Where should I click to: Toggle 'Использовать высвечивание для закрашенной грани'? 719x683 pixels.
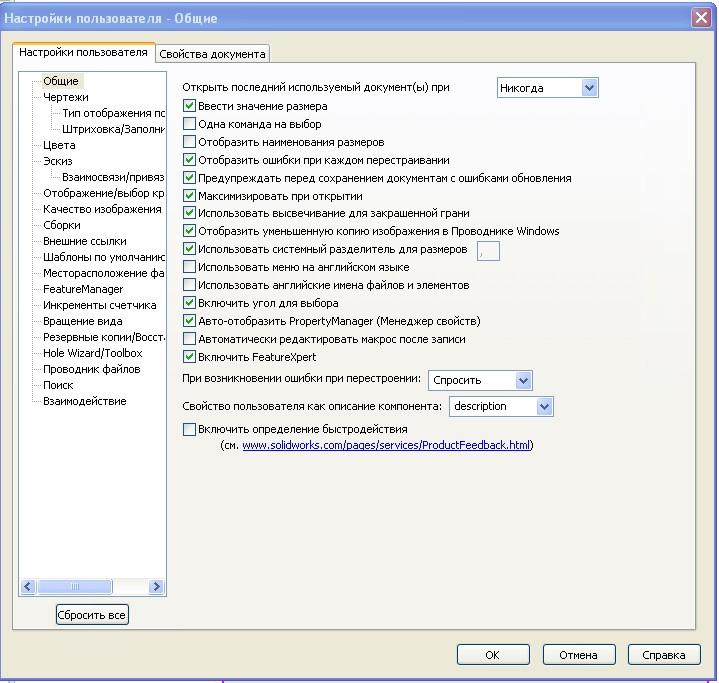(189, 213)
